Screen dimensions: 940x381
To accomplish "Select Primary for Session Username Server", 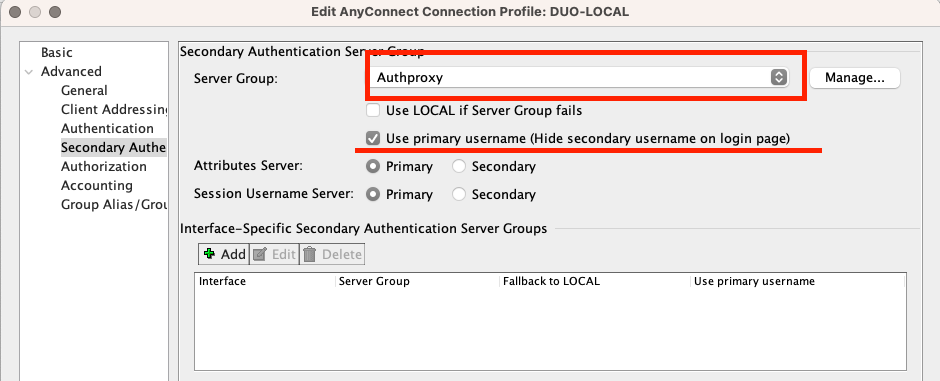I will (373, 195).
